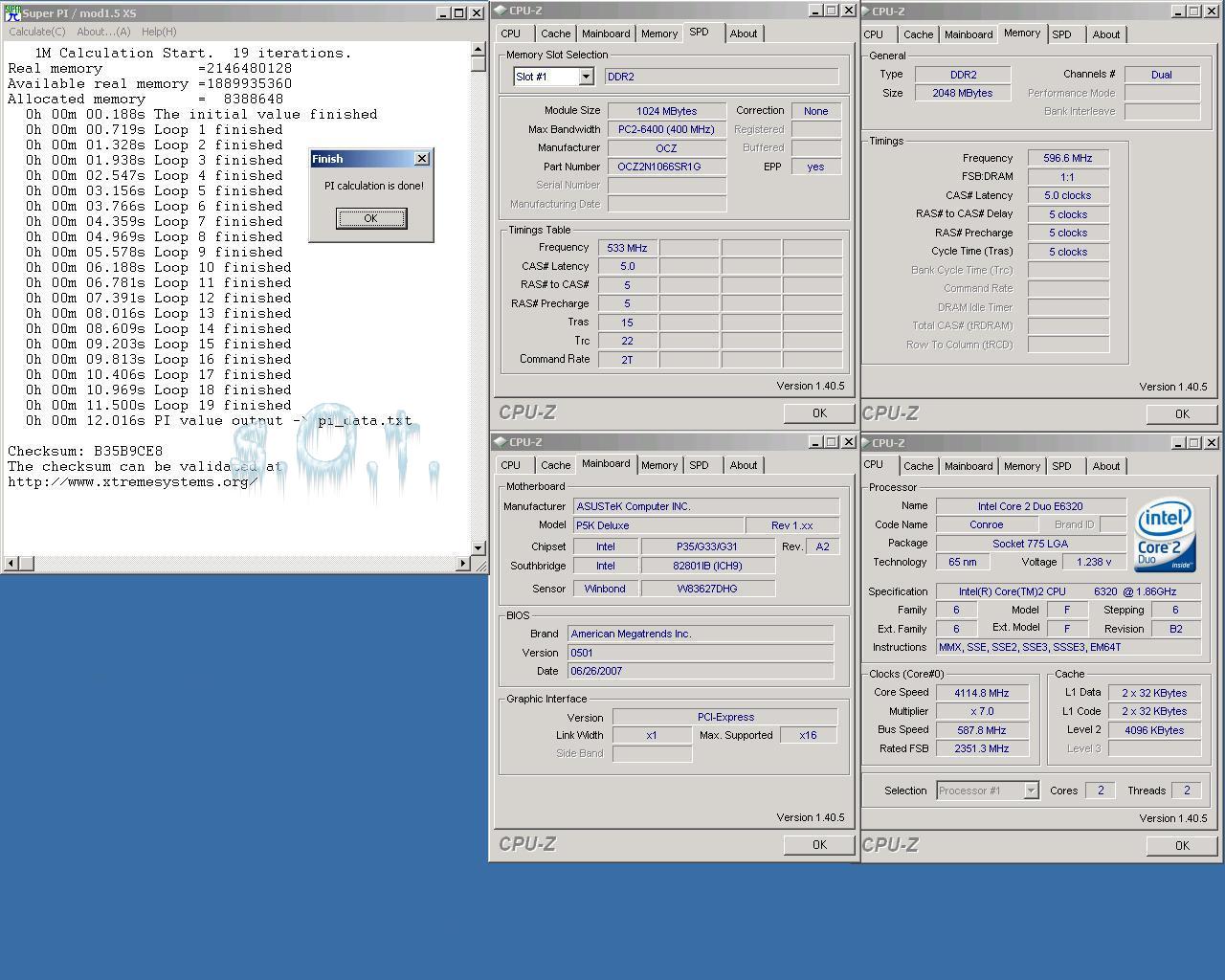Viewport: 1225px width, 980px height.
Task: Select SPD tab in Mainboard CPU-Z window
Action: (700, 465)
